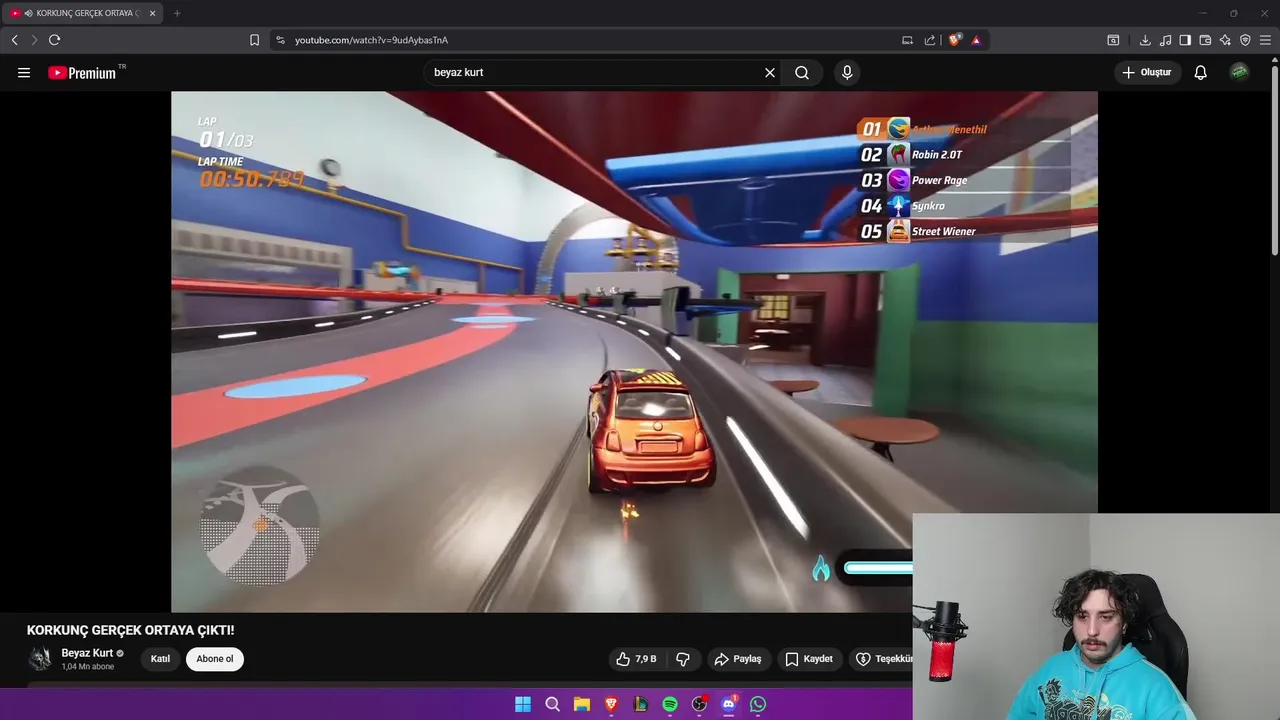This screenshot has height=720, width=1280.
Task: Go back with the browser back arrow
Action: pyautogui.click(x=15, y=40)
